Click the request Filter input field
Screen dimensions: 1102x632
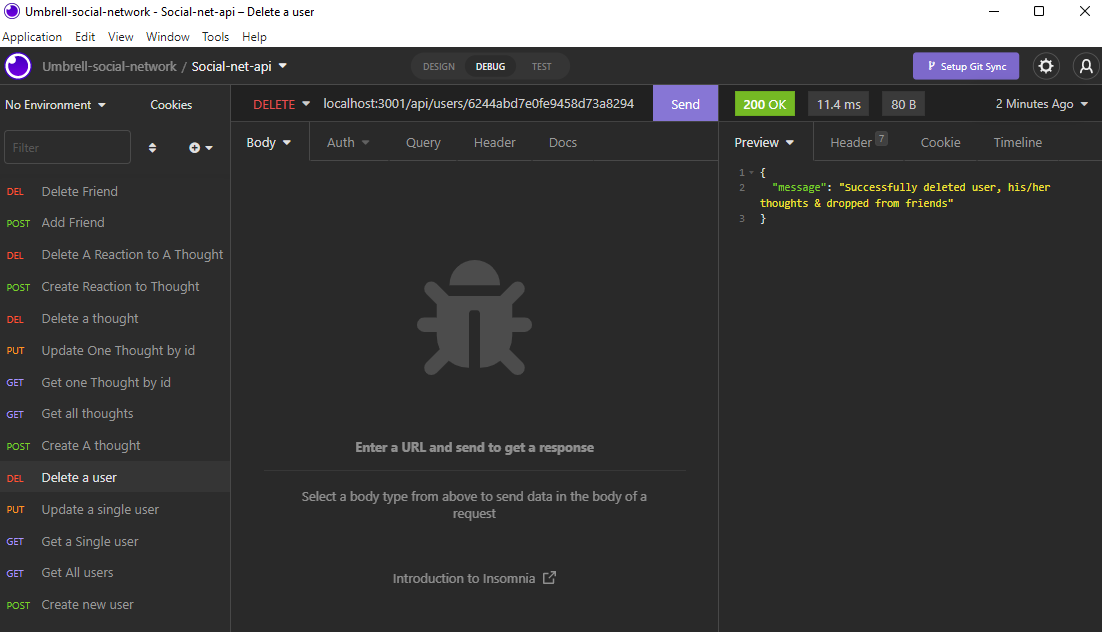66,146
